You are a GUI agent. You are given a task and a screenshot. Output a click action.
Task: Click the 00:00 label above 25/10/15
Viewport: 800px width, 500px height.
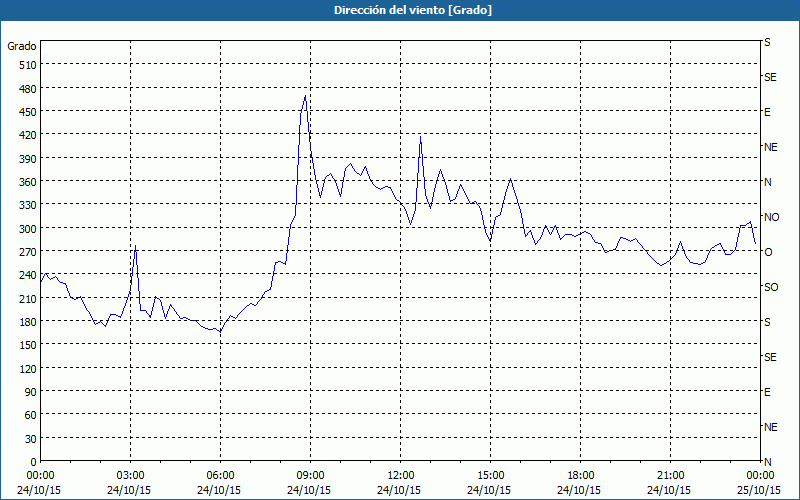coord(760,476)
